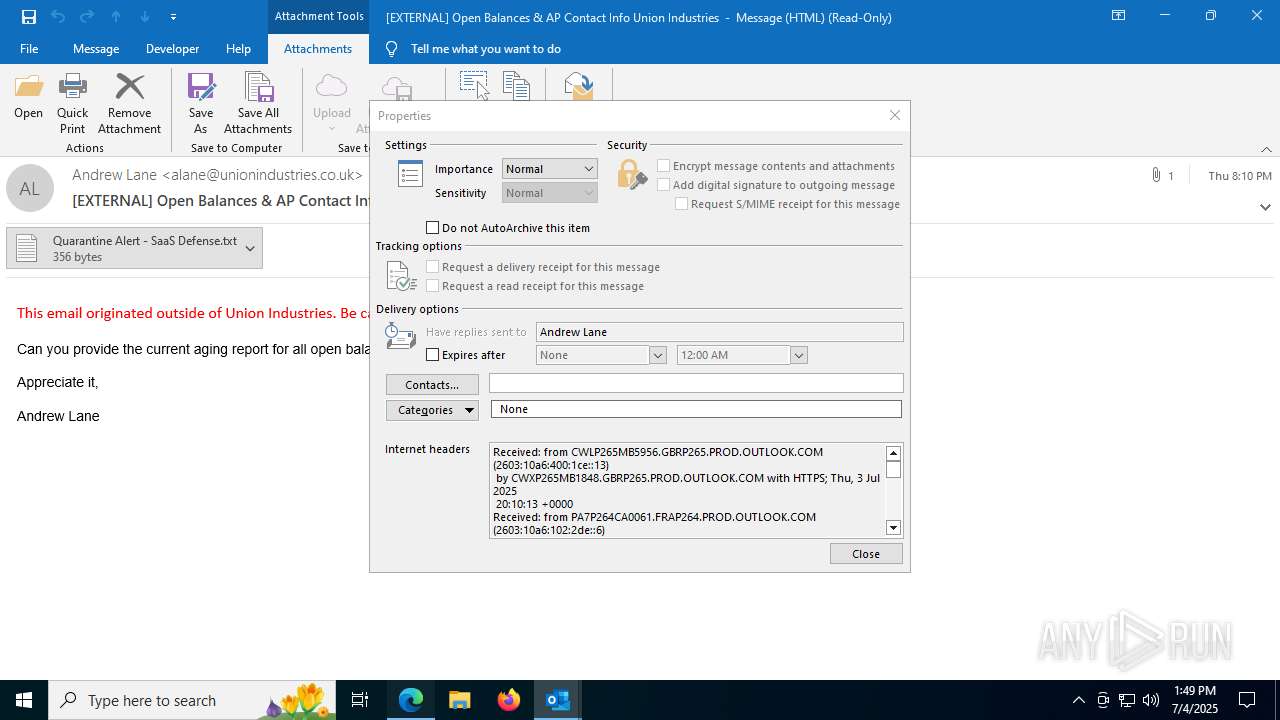Open the Importance dropdown set to Normal

(x=549, y=169)
